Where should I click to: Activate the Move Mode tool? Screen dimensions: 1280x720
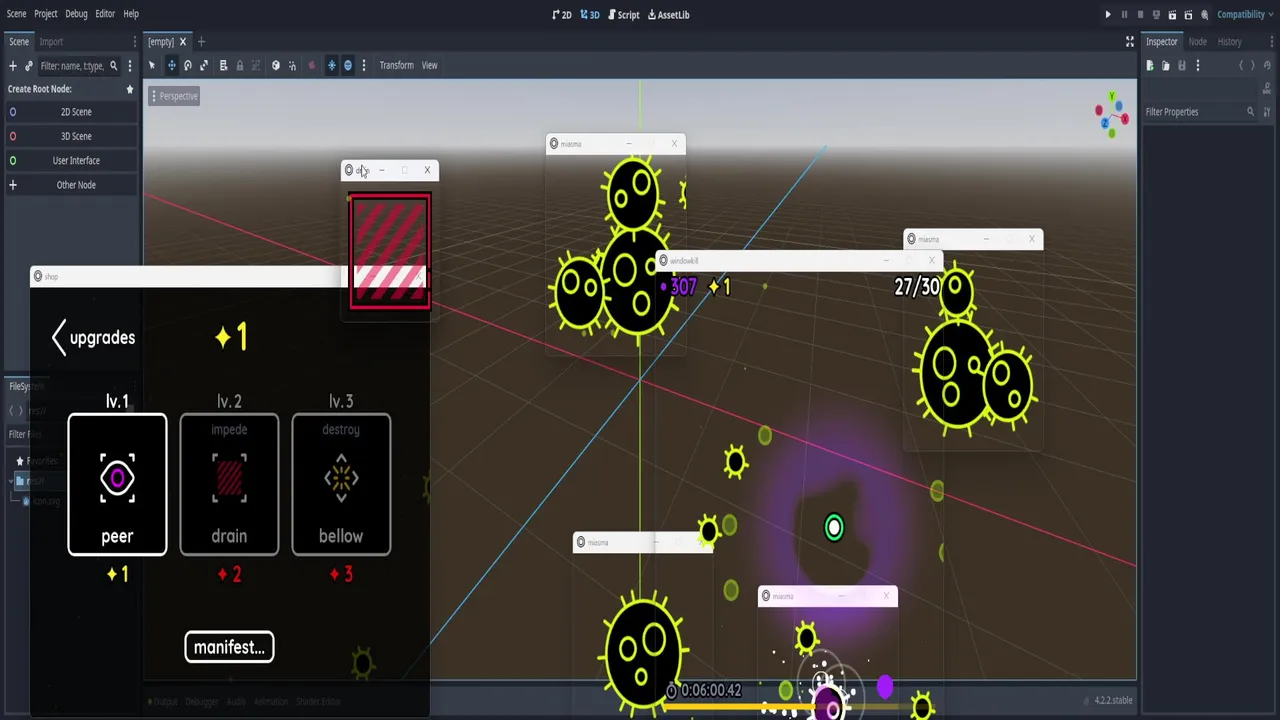coord(171,65)
